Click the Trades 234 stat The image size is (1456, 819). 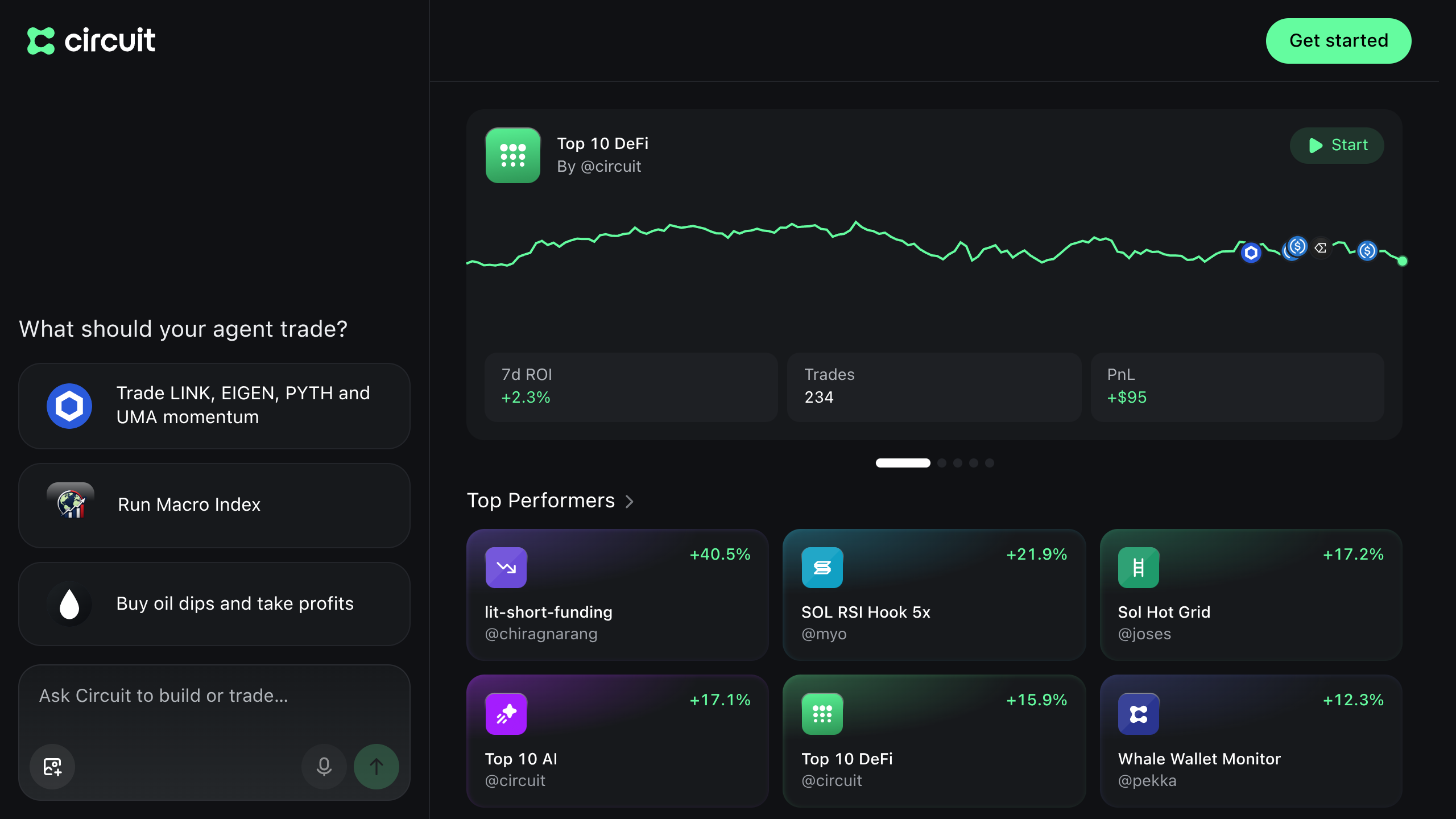pyautogui.click(x=934, y=387)
